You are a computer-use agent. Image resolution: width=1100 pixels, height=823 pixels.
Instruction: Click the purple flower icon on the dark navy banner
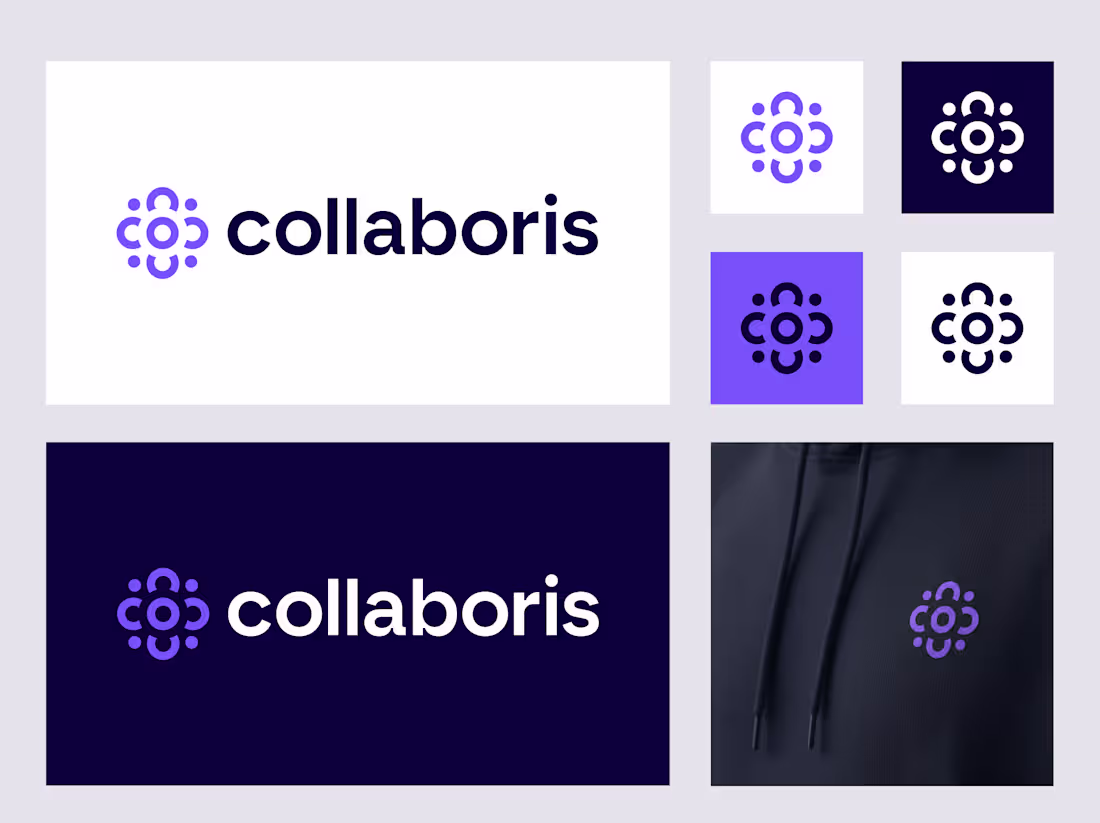point(163,614)
